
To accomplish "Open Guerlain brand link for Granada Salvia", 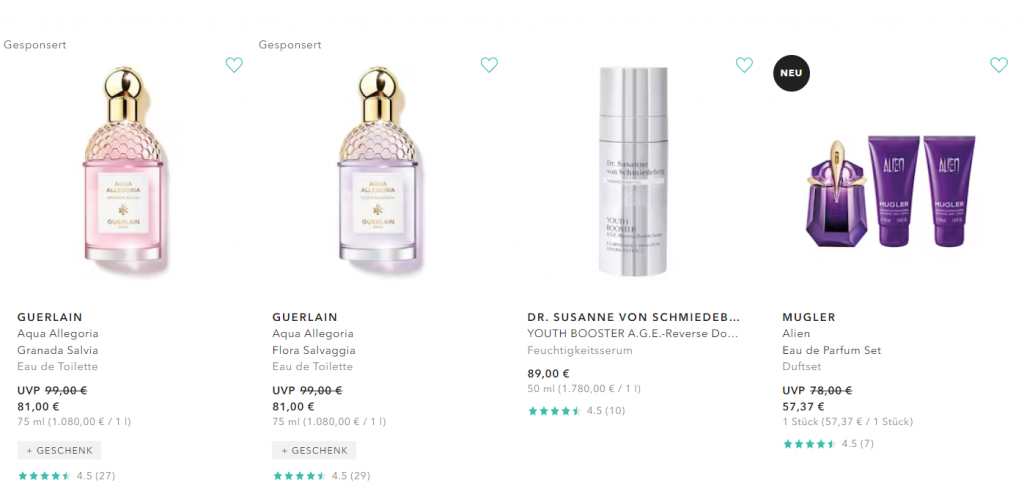I will click(50, 317).
